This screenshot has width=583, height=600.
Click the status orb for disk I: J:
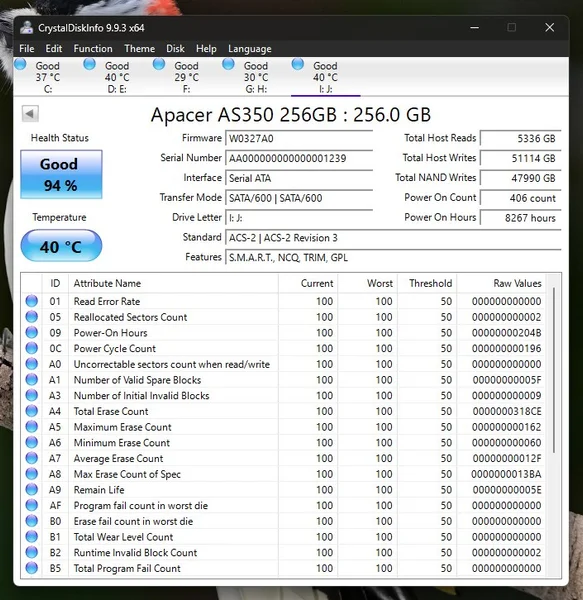(298, 64)
